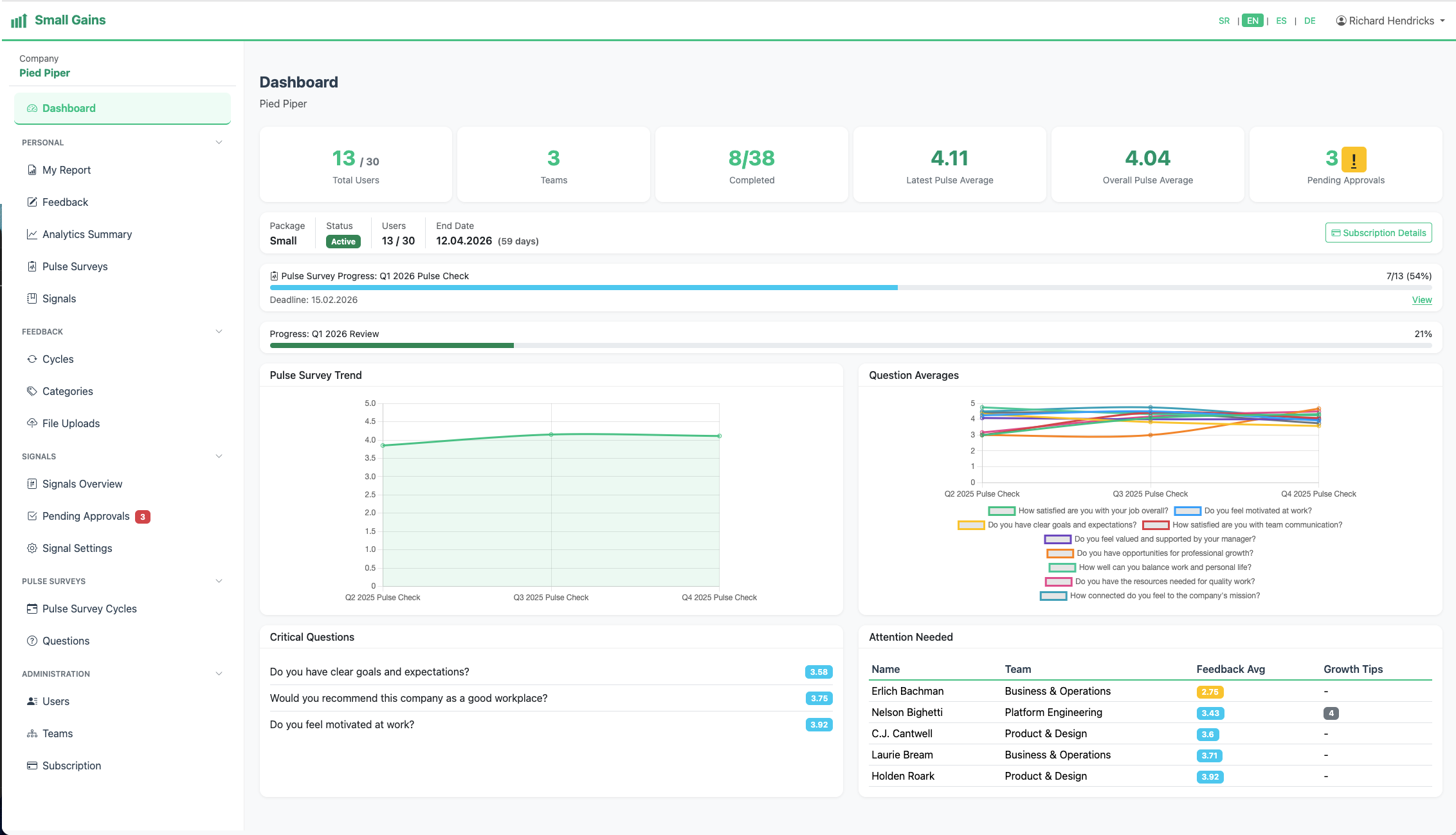The width and height of the screenshot is (1456, 835).
Task: Click the yellow exclamation warning icon
Action: 1354,159
